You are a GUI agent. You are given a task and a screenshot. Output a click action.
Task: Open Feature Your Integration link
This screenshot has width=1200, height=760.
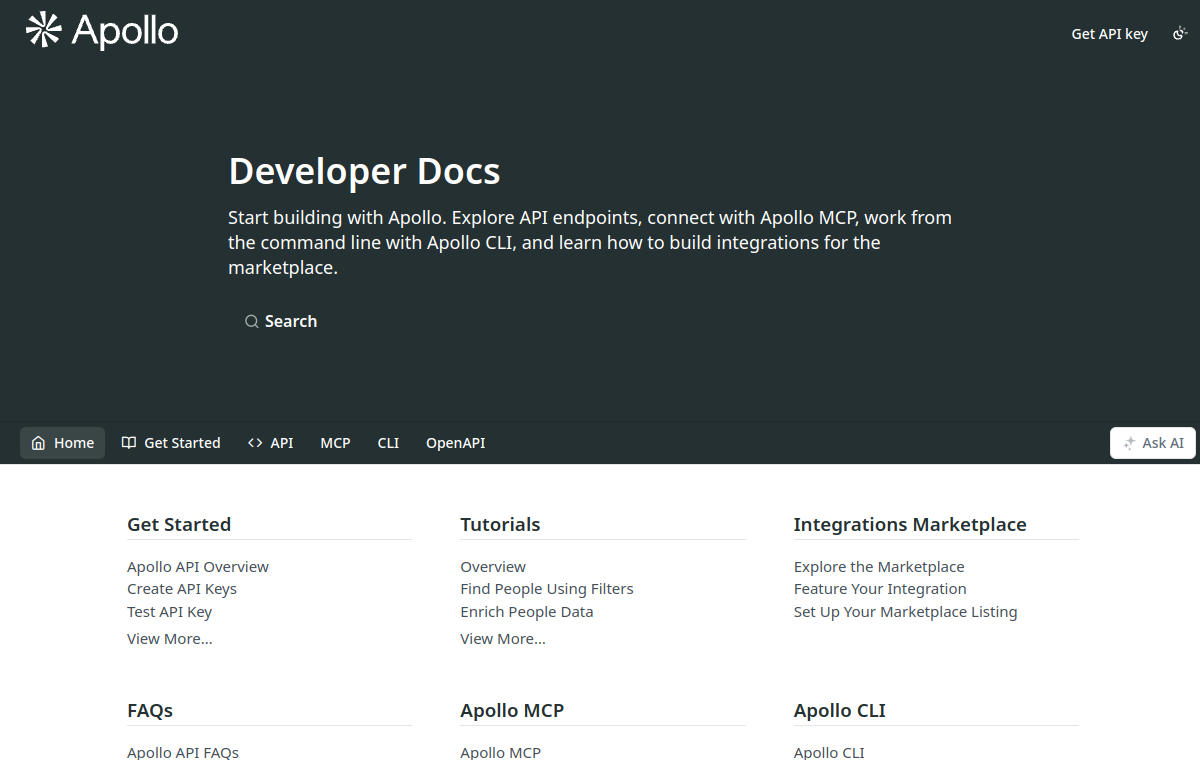(x=880, y=589)
